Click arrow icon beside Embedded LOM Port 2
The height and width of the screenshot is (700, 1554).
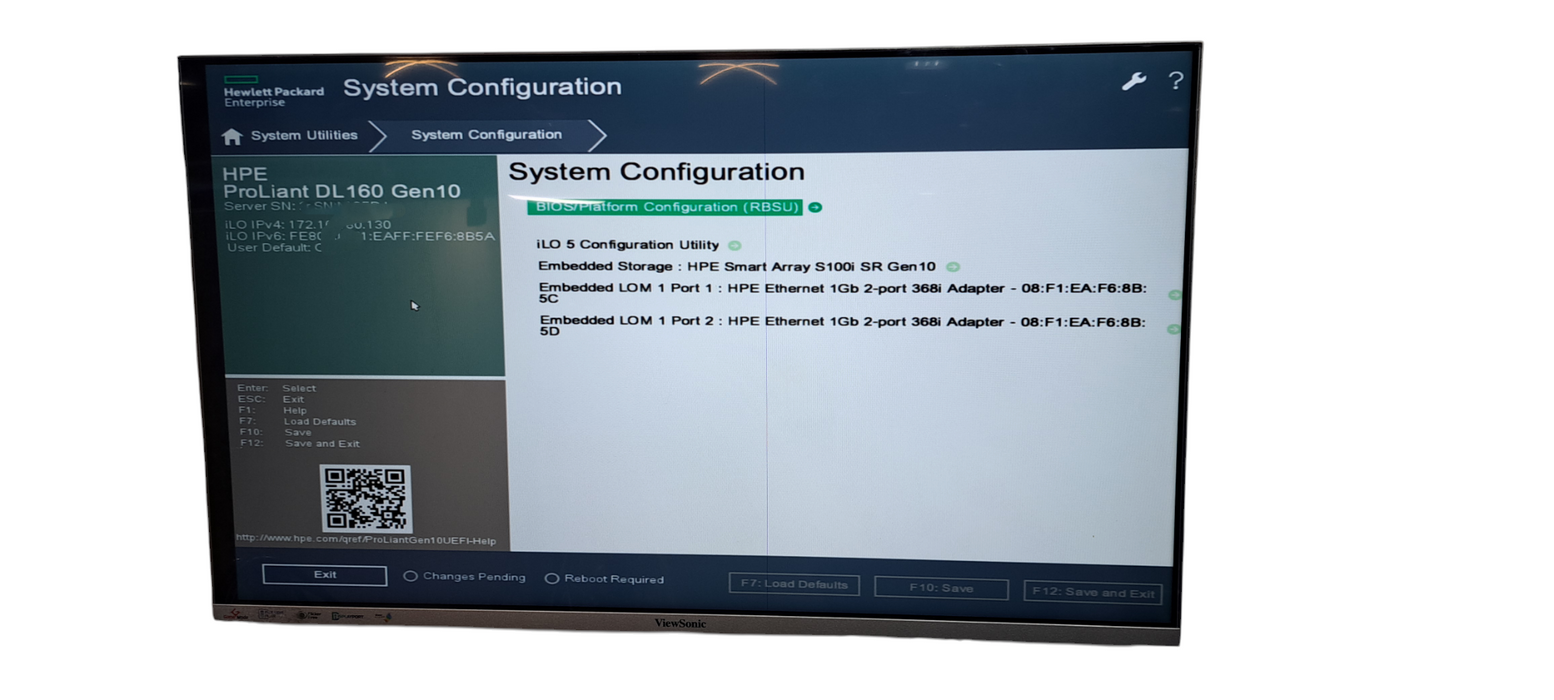click(x=1173, y=329)
